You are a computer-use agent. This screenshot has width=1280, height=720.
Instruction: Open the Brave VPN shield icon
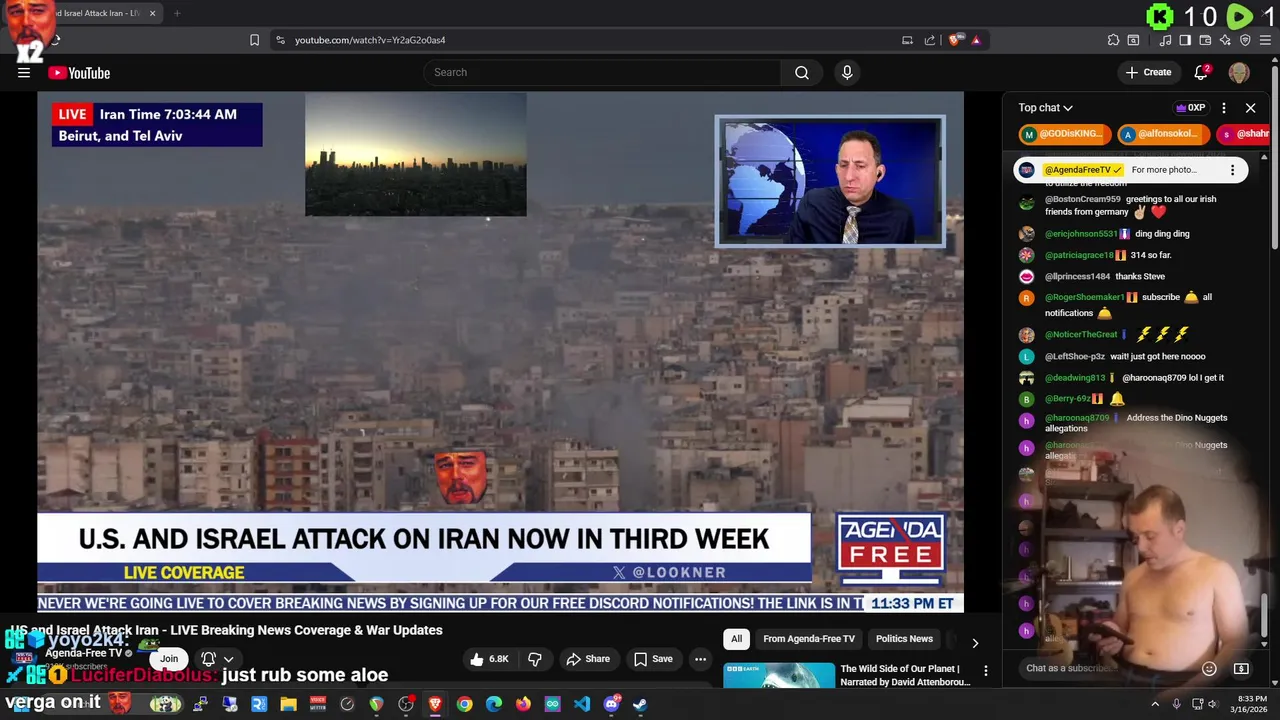click(1245, 40)
